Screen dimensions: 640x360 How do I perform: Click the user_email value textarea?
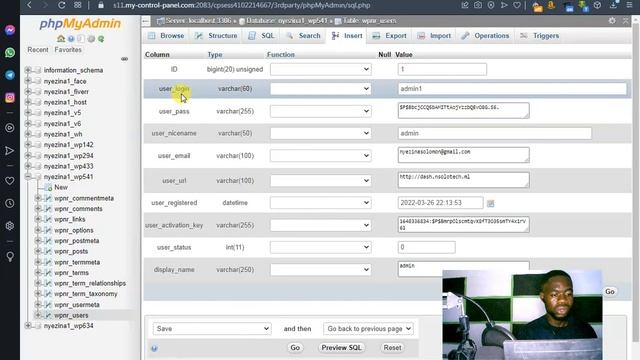pyautogui.click(x=464, y=155)
